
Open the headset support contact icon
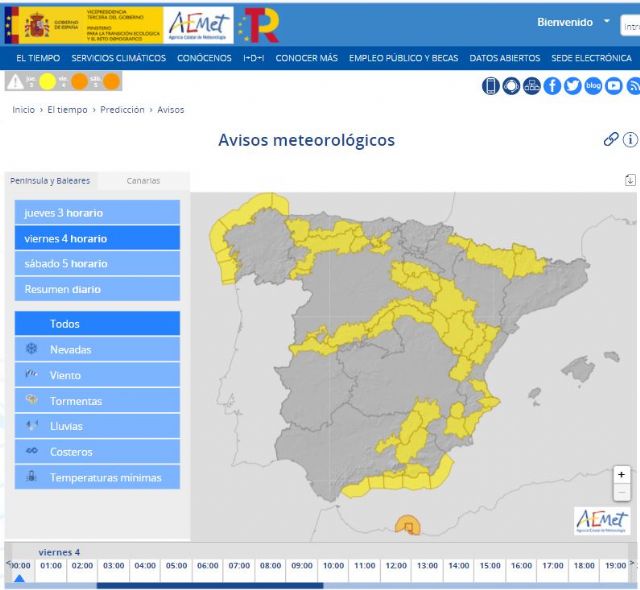(x=511, y=86)
